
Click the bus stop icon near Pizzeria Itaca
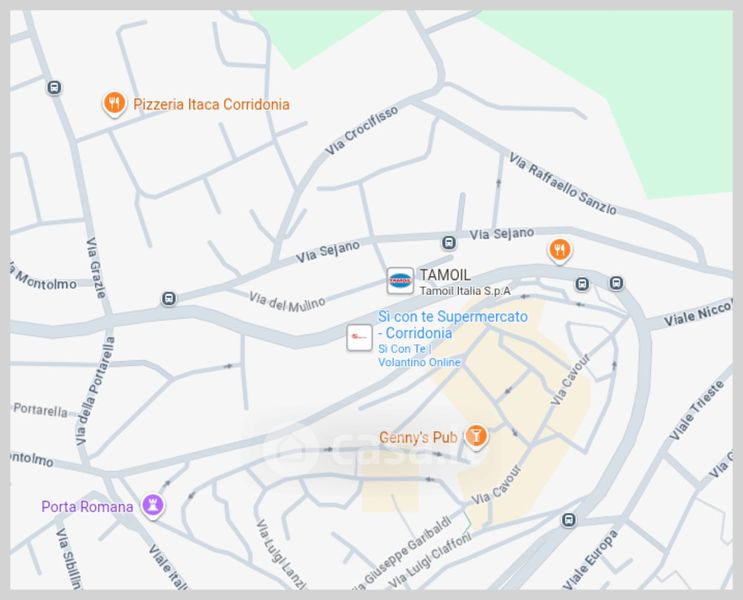[54, 88]
